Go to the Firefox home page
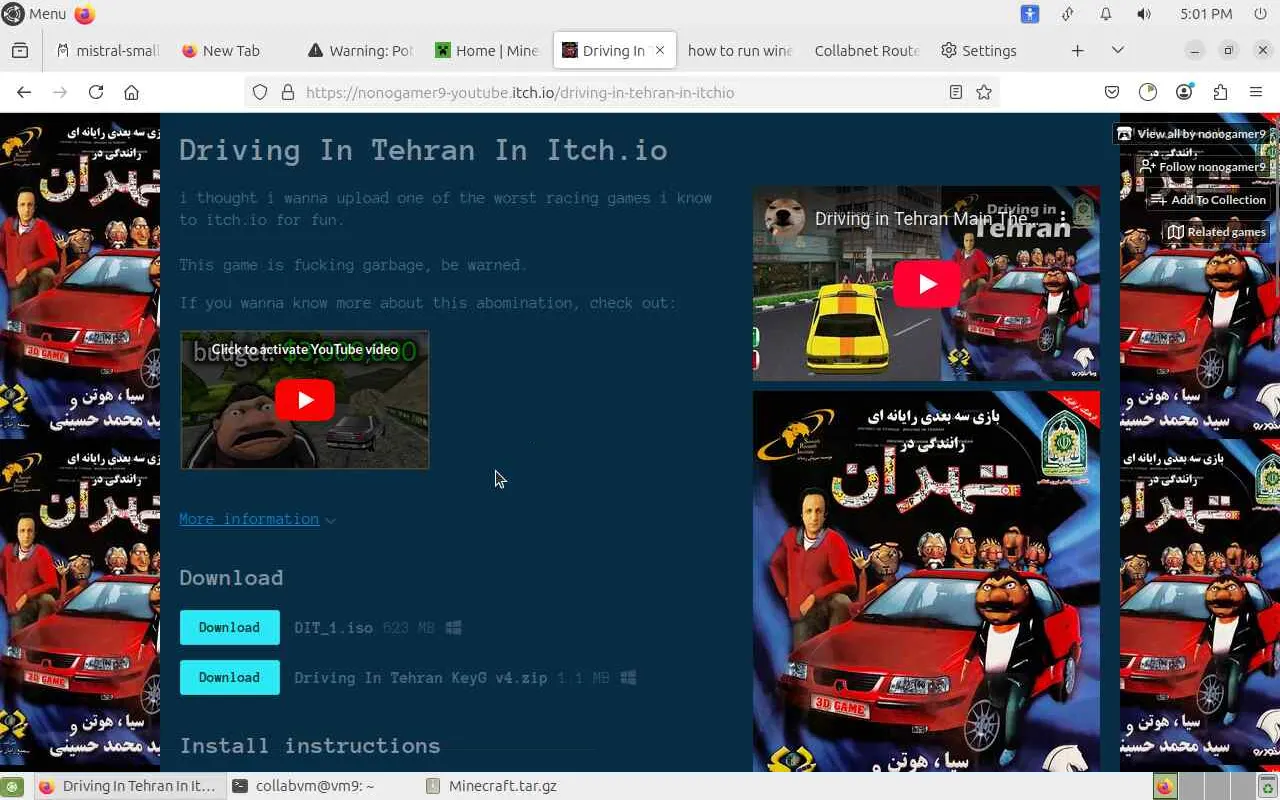The image size is (1280, 800). pos(131,92)
